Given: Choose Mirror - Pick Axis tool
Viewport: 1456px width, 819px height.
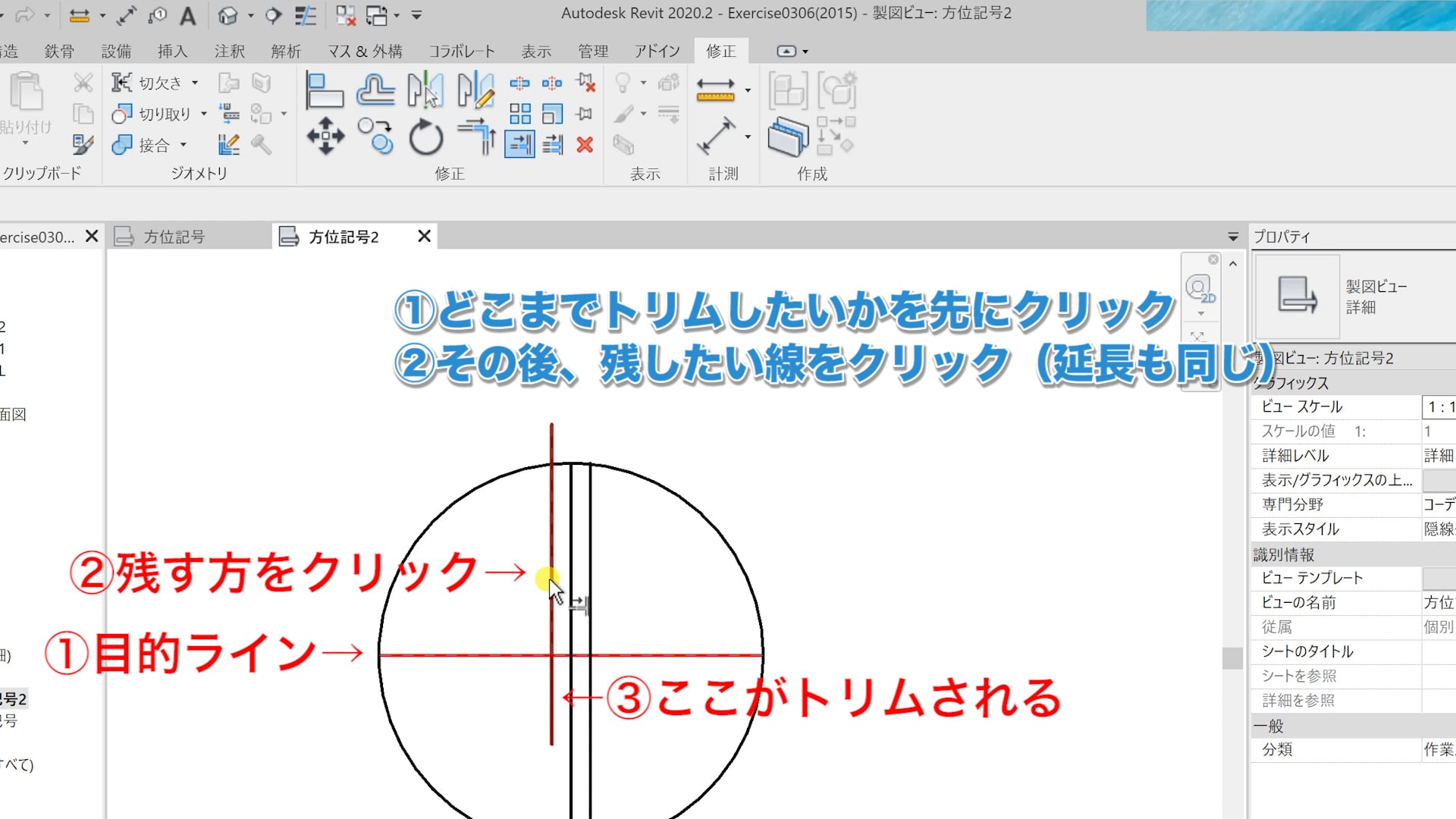Looking at the screenshot, I should tap(425, 90).
